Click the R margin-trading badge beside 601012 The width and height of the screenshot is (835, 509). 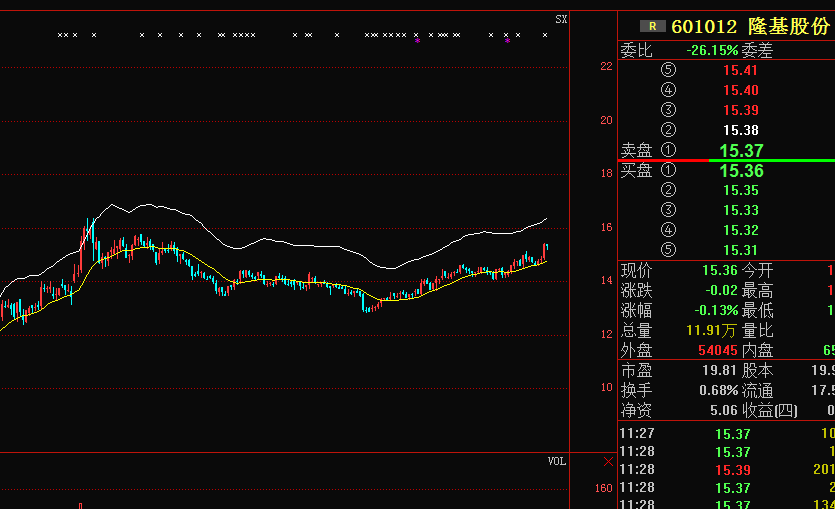coord(652,26)
